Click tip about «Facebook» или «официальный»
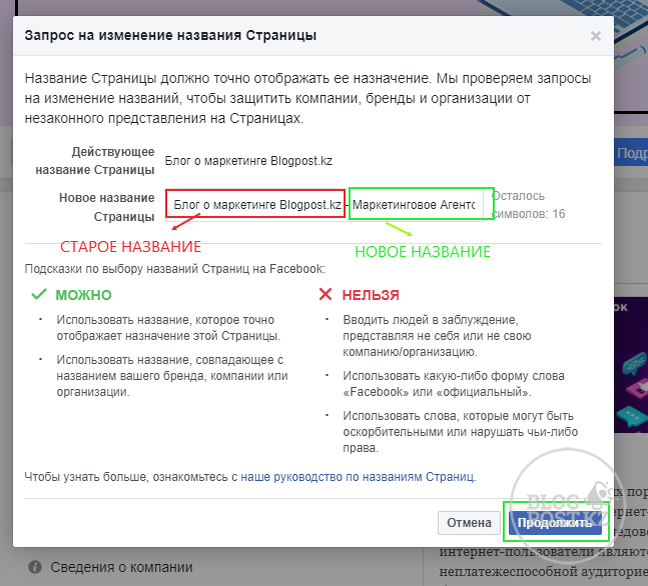 click(x=453, y=384)
